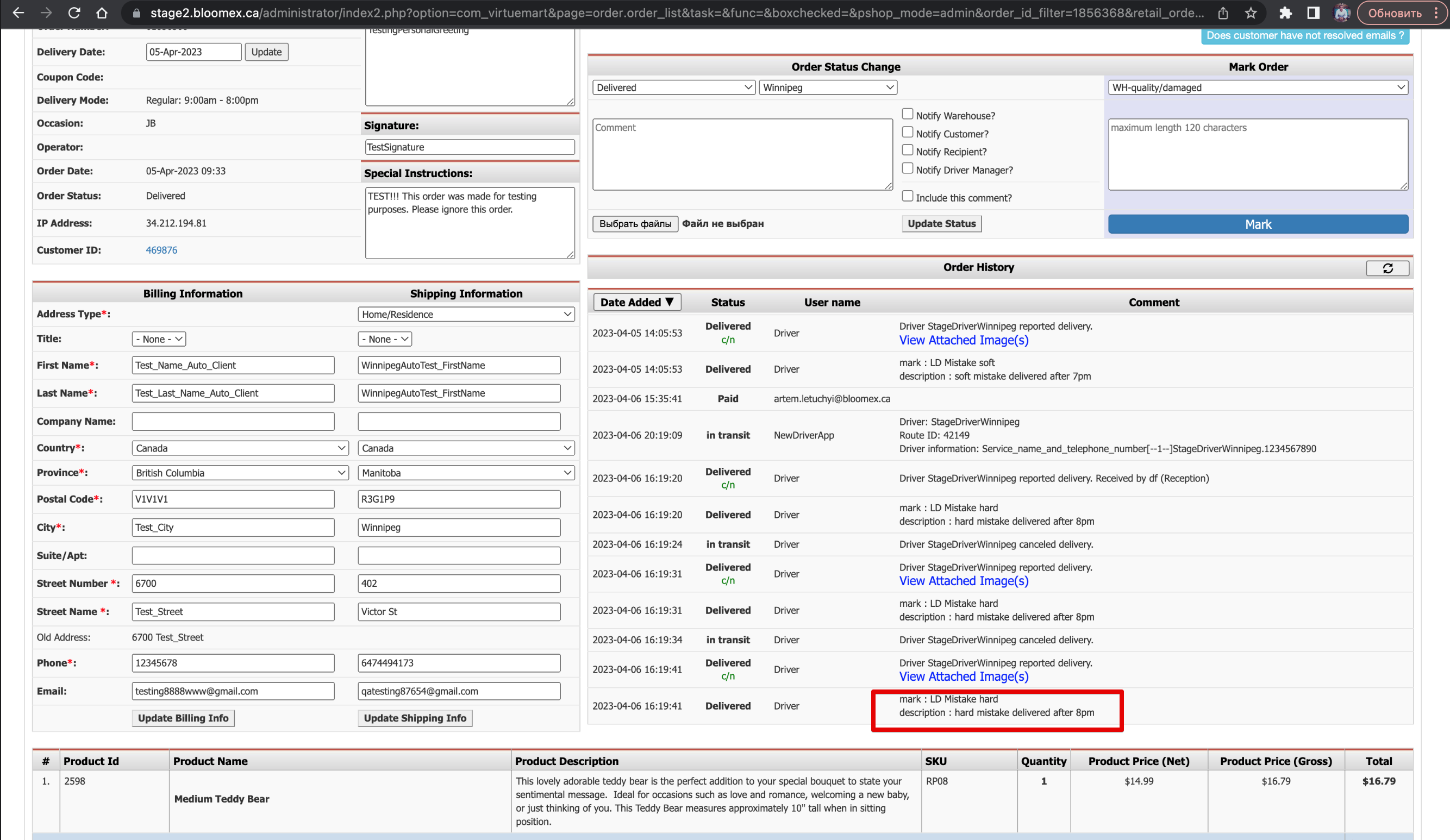Click the shipping Street Name field Victor St

point(459,612)
